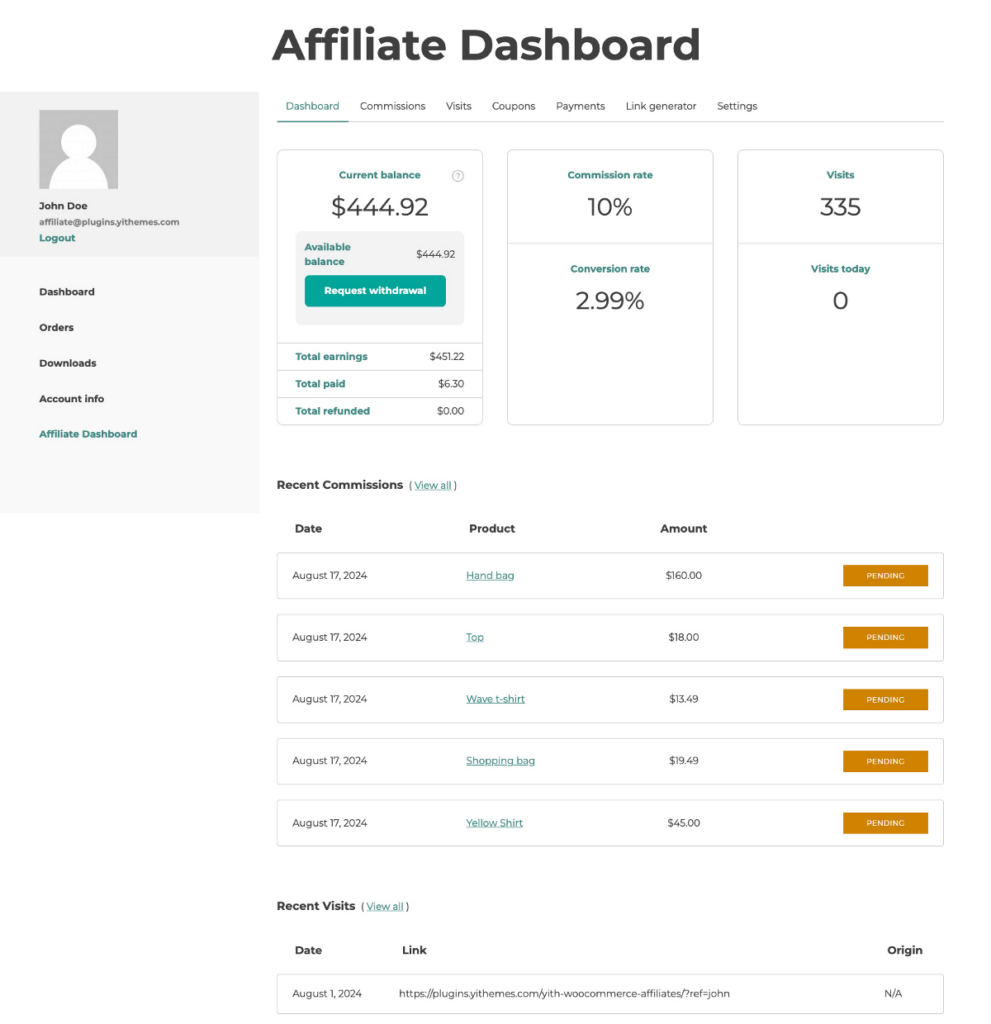Click Request withdrawal button
991x1024 pixels.
(375, 291)
